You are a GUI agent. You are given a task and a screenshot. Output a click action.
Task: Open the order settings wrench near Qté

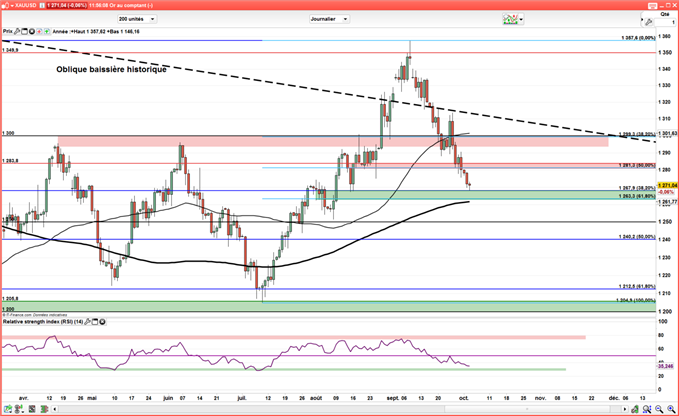point(649,22)
